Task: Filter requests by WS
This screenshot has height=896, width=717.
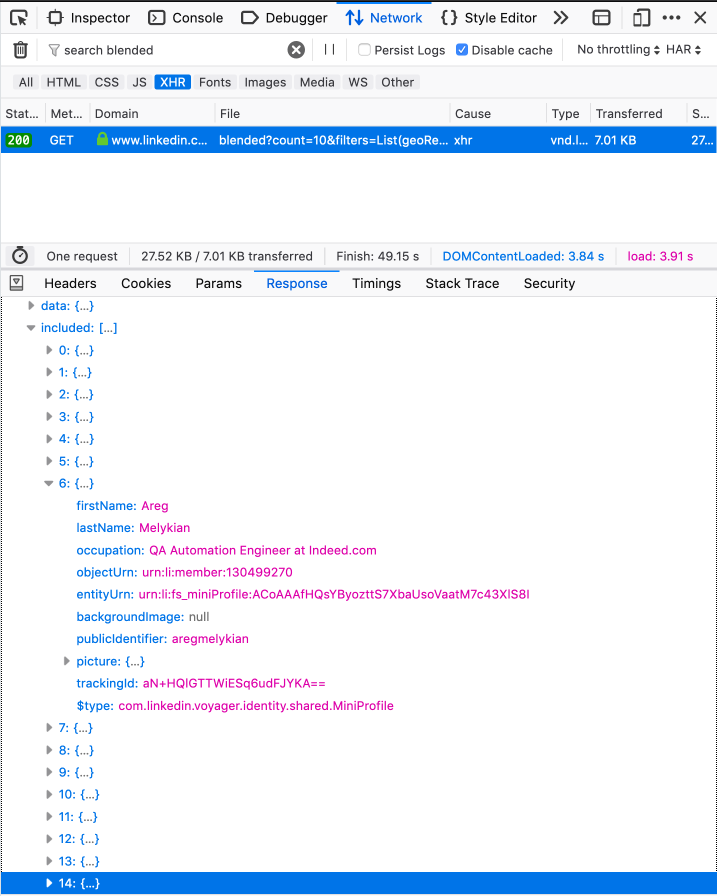Action: pos(358,82)
